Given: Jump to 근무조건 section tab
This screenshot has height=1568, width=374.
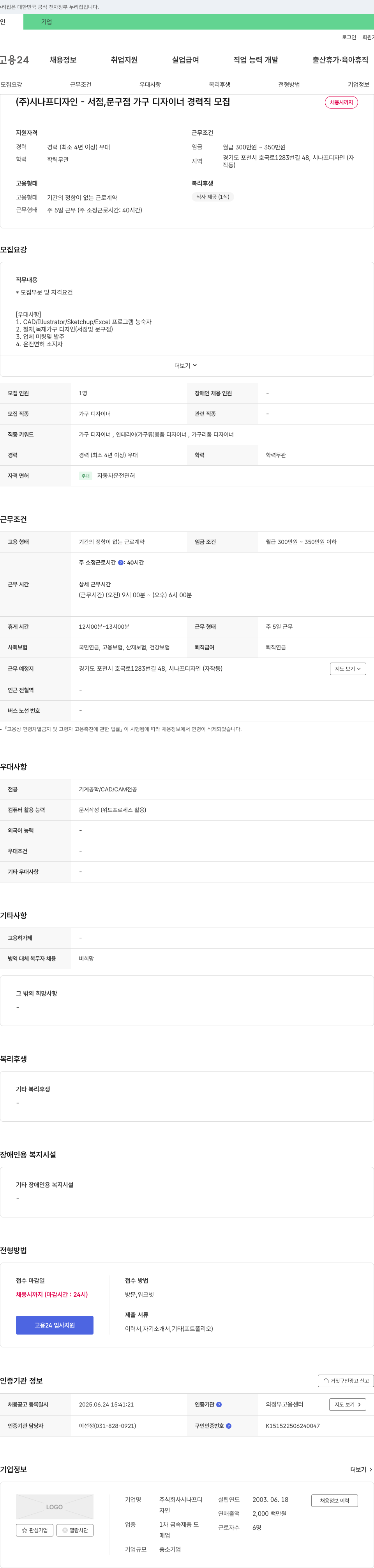Looking at the screenshot, I should pyautogui.click(x=80, y=84).
